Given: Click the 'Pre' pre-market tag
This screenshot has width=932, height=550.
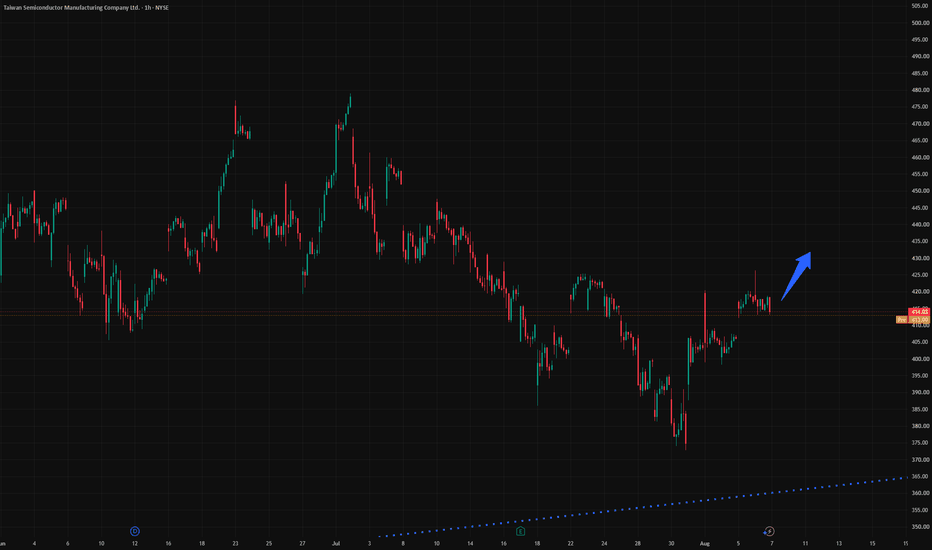Looking at the screenshot, I should (x=902, y=319).
